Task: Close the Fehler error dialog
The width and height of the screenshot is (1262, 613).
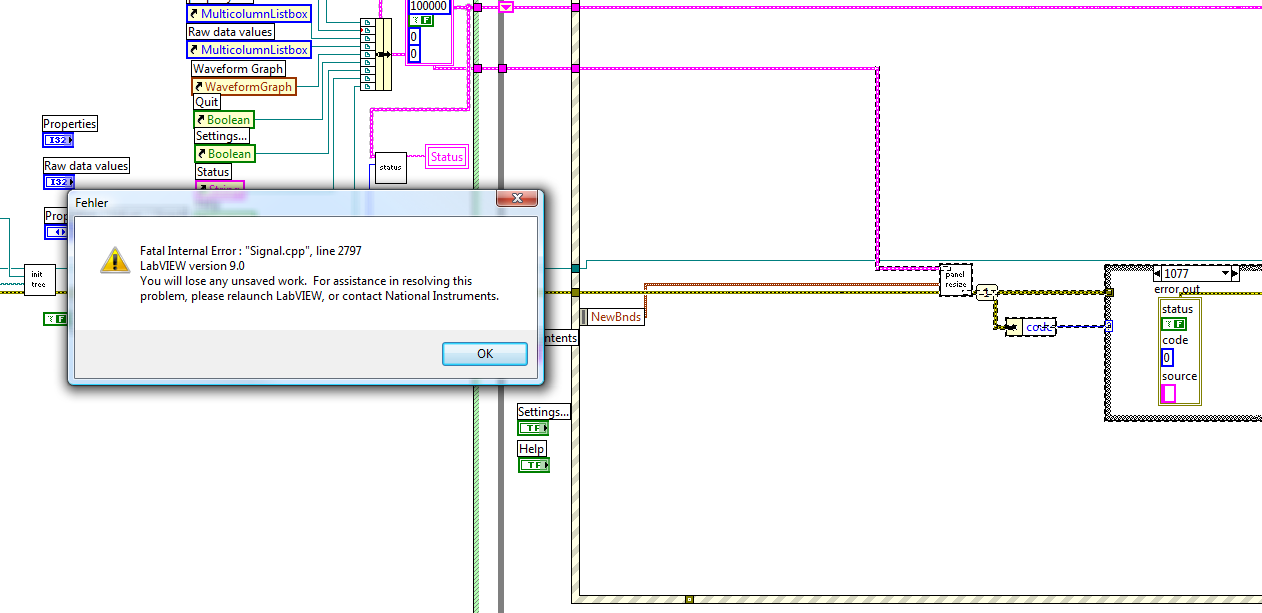Action: [x=517, y=199]
